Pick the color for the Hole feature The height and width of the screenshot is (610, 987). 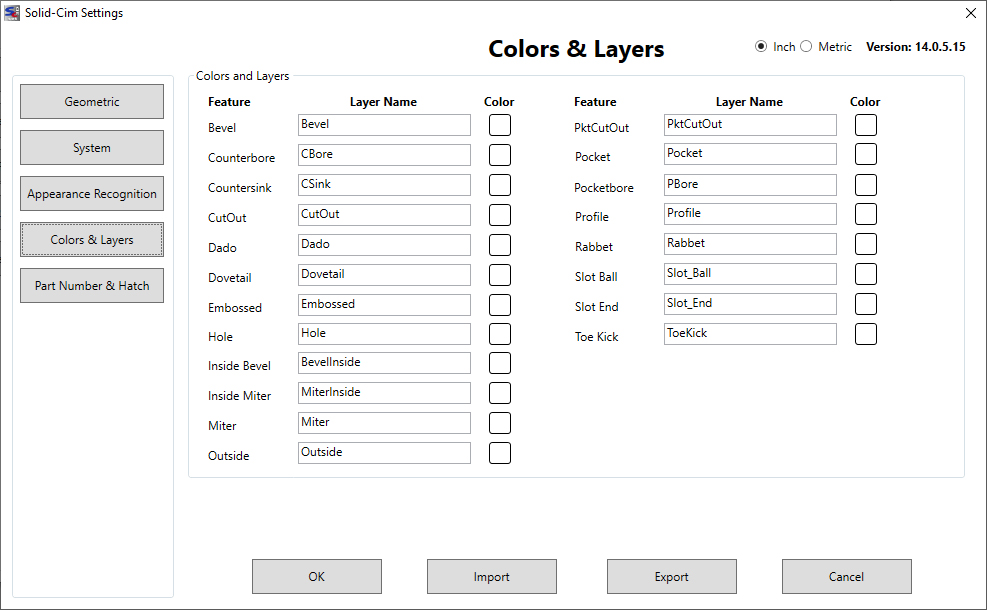500,334
